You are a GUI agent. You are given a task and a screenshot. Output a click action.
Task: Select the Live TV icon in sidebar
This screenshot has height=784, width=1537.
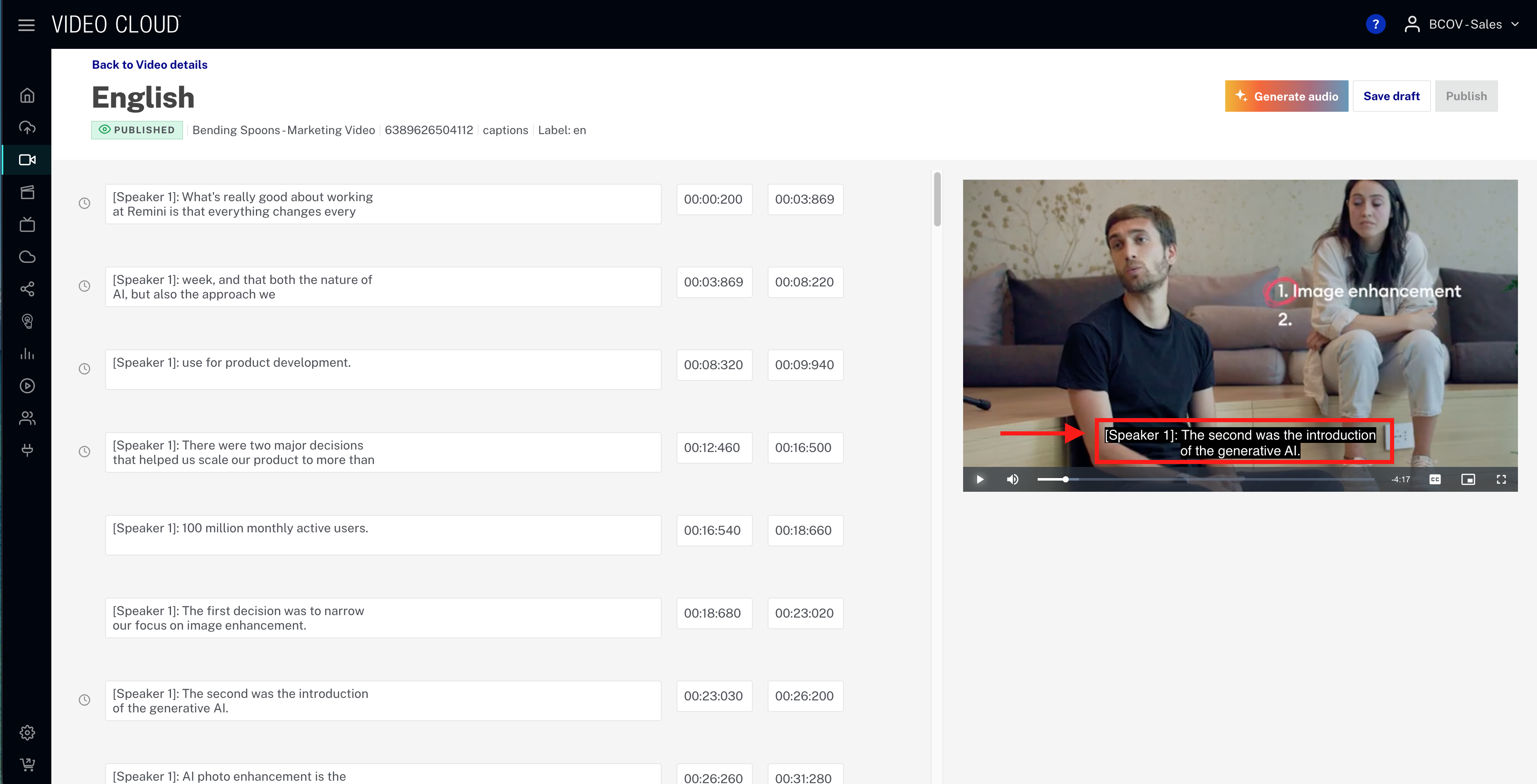click(27, 224)
